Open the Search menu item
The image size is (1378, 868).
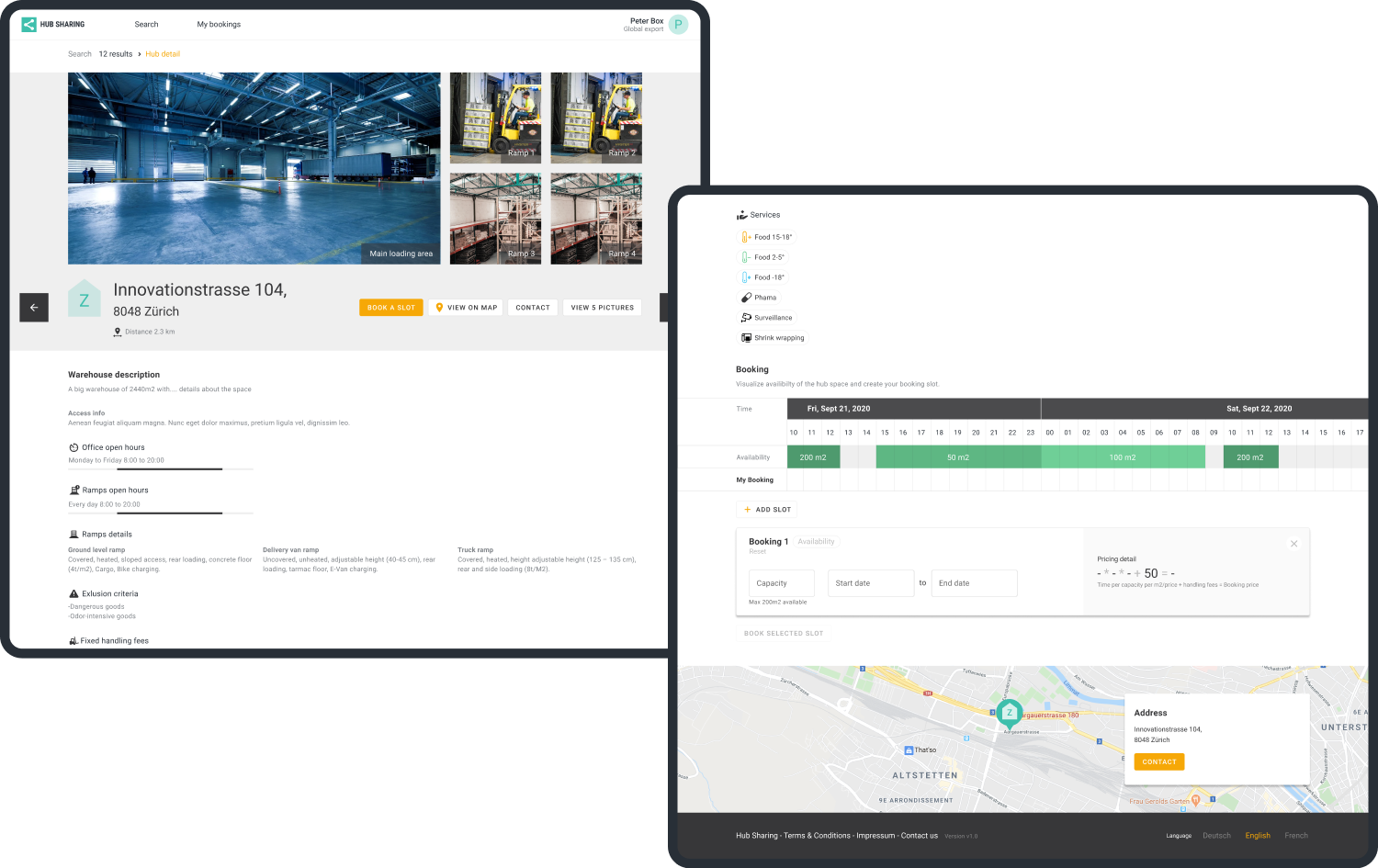click(x=146, y=25)
